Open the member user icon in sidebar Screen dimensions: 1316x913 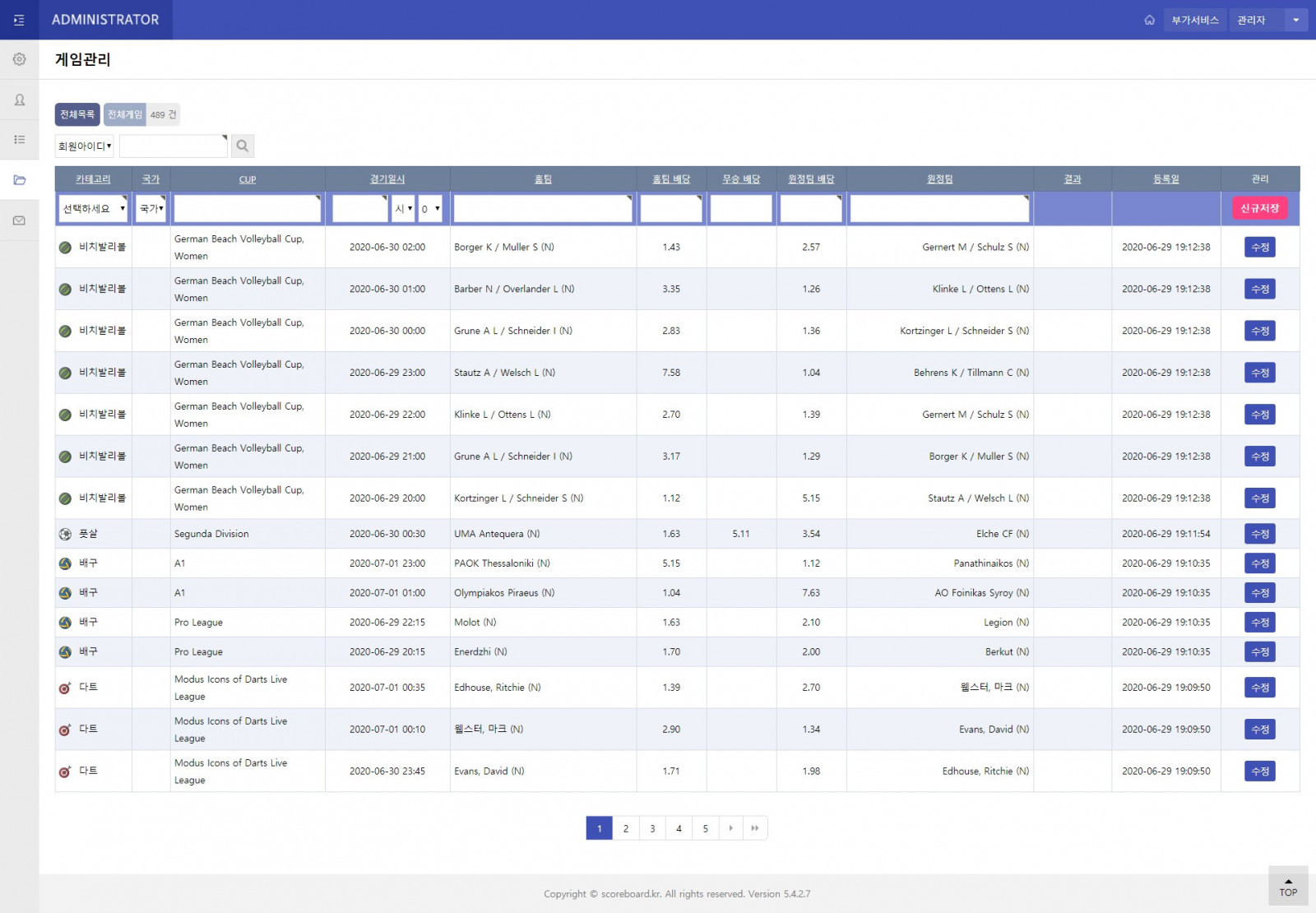[x=19, y=100]
